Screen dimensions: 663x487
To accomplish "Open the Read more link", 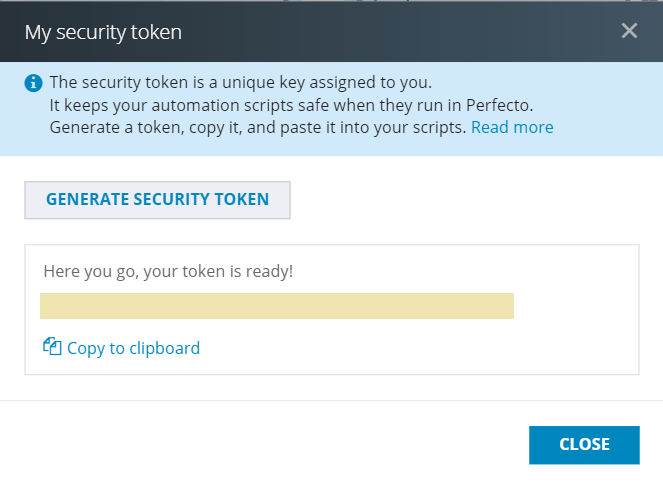I will coord(512,127).
